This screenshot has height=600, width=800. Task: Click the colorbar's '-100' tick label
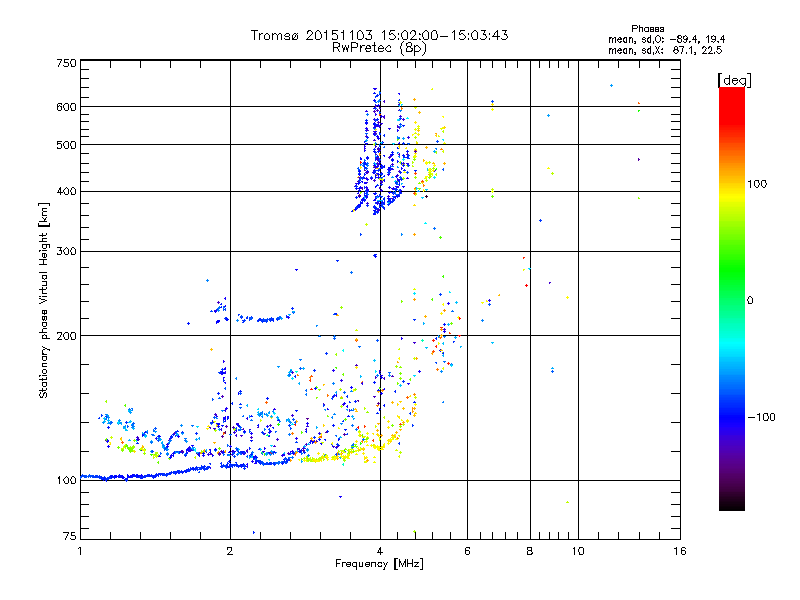(761, 417)
